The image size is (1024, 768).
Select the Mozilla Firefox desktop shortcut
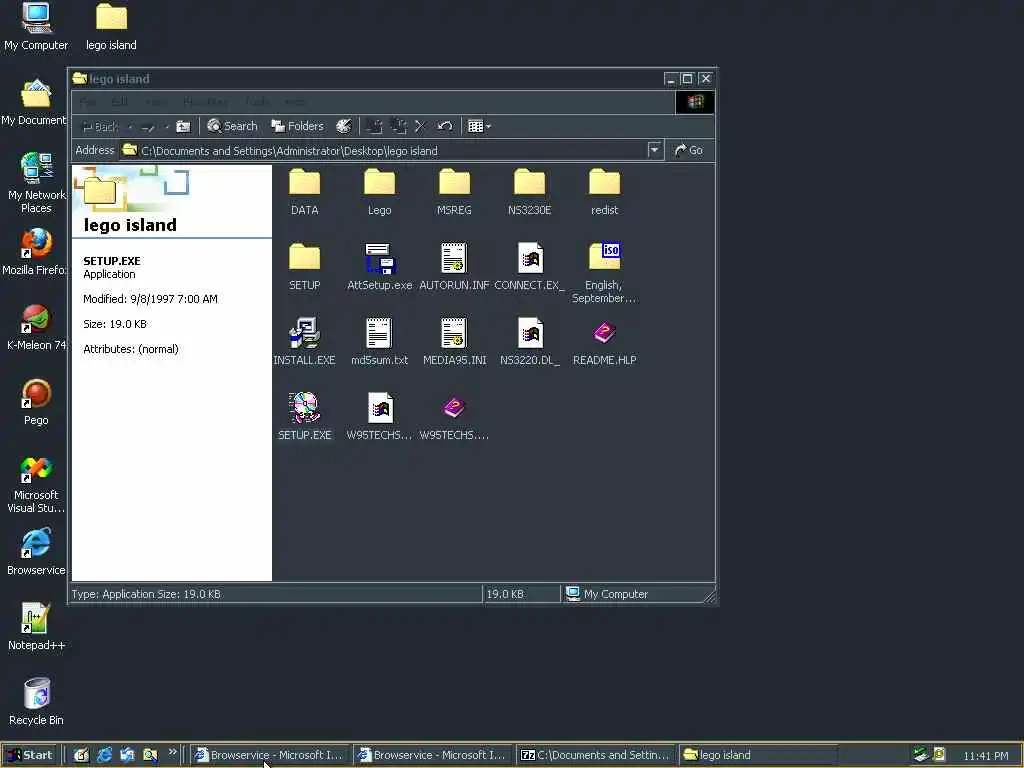[x=35, y=251]
